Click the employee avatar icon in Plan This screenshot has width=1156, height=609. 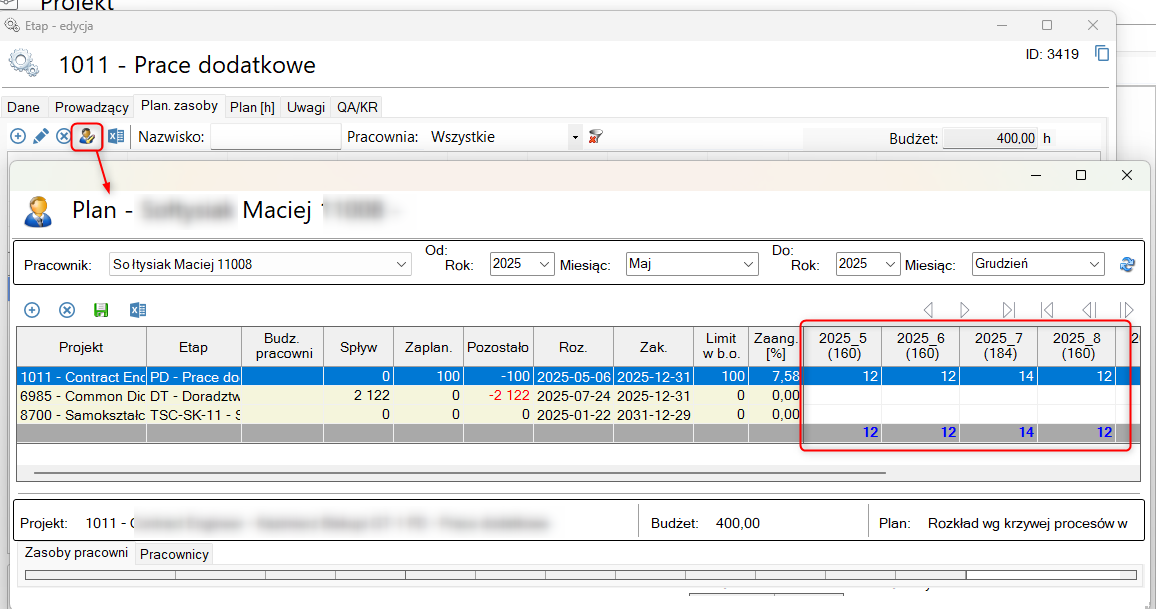(38, 212)
